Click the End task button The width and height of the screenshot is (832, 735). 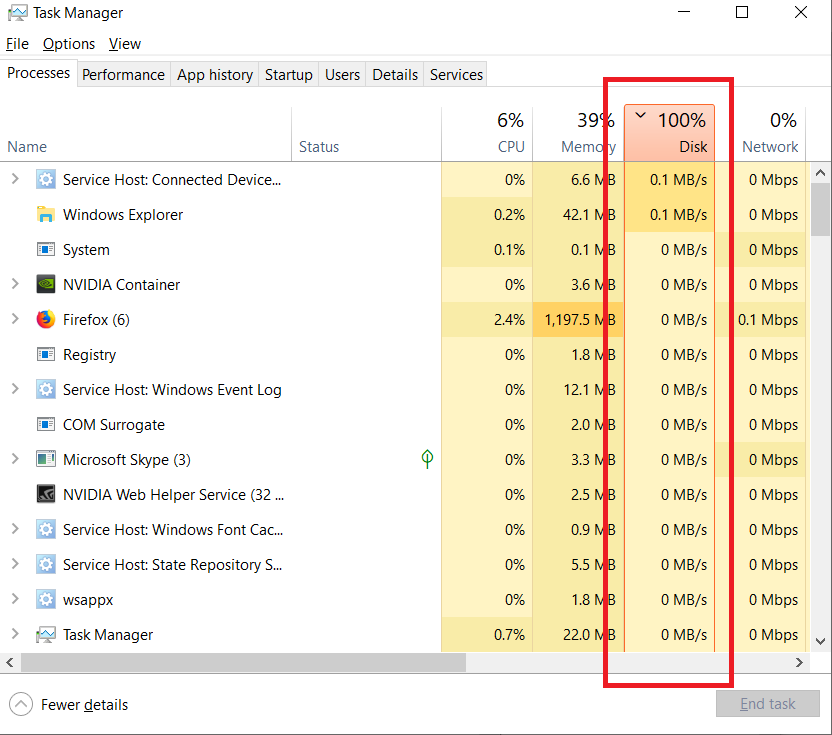point(767,704)
